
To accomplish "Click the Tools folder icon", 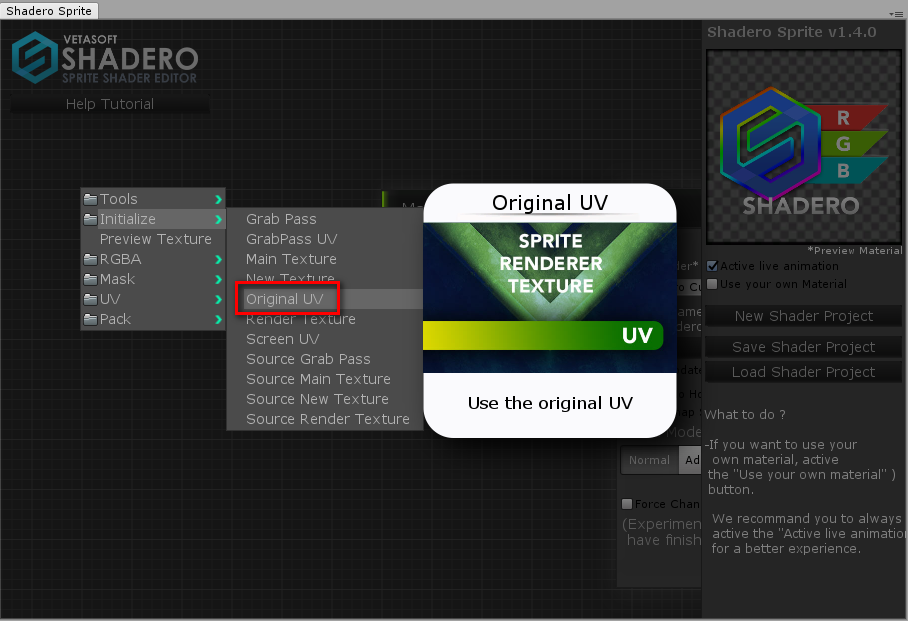I will tap(90, 199).
